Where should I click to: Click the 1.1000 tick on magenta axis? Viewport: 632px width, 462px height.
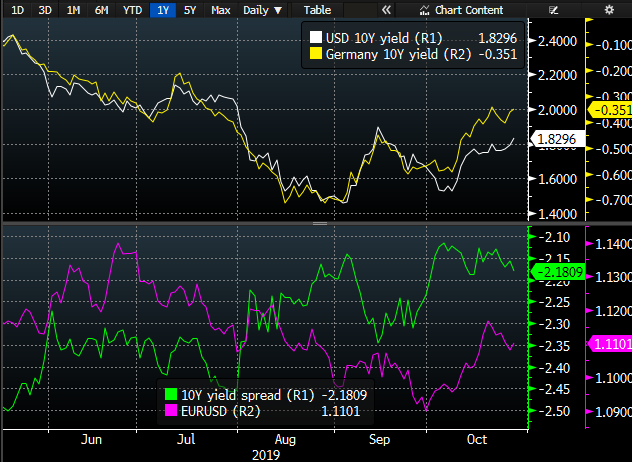(613, 378)
